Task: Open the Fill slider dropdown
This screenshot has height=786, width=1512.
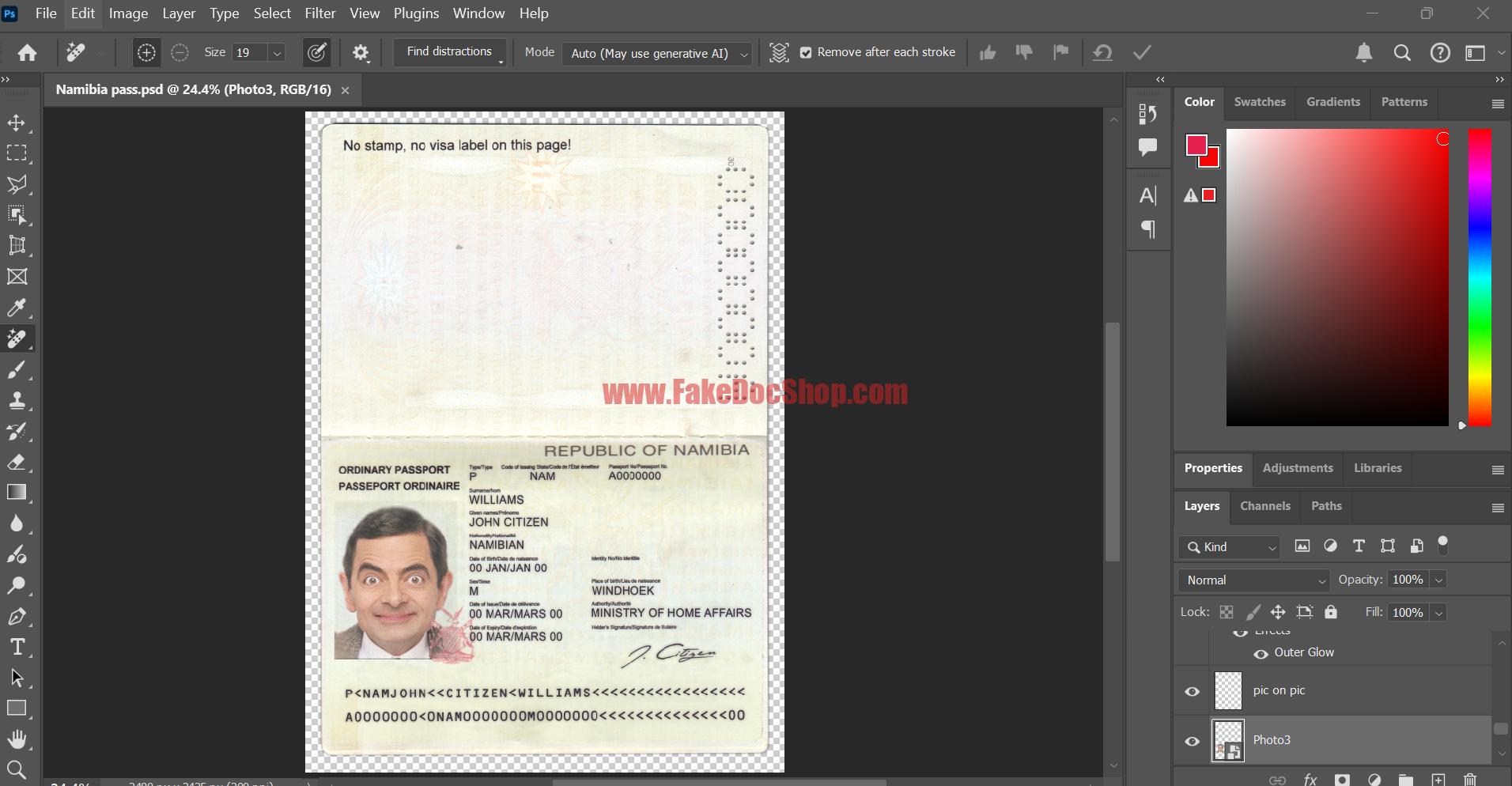Action: [1439, 613]
